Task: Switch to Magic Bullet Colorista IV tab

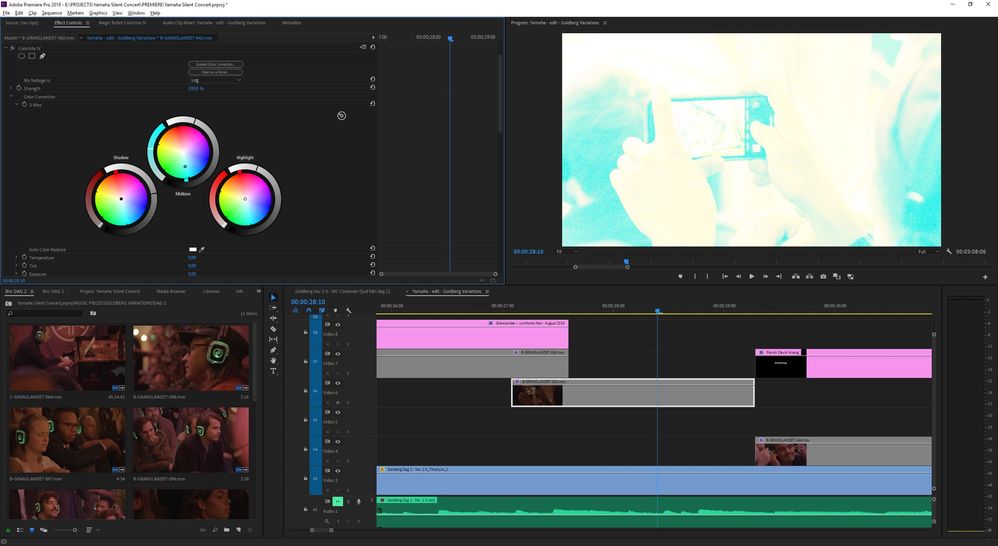Action: point(122,23)
